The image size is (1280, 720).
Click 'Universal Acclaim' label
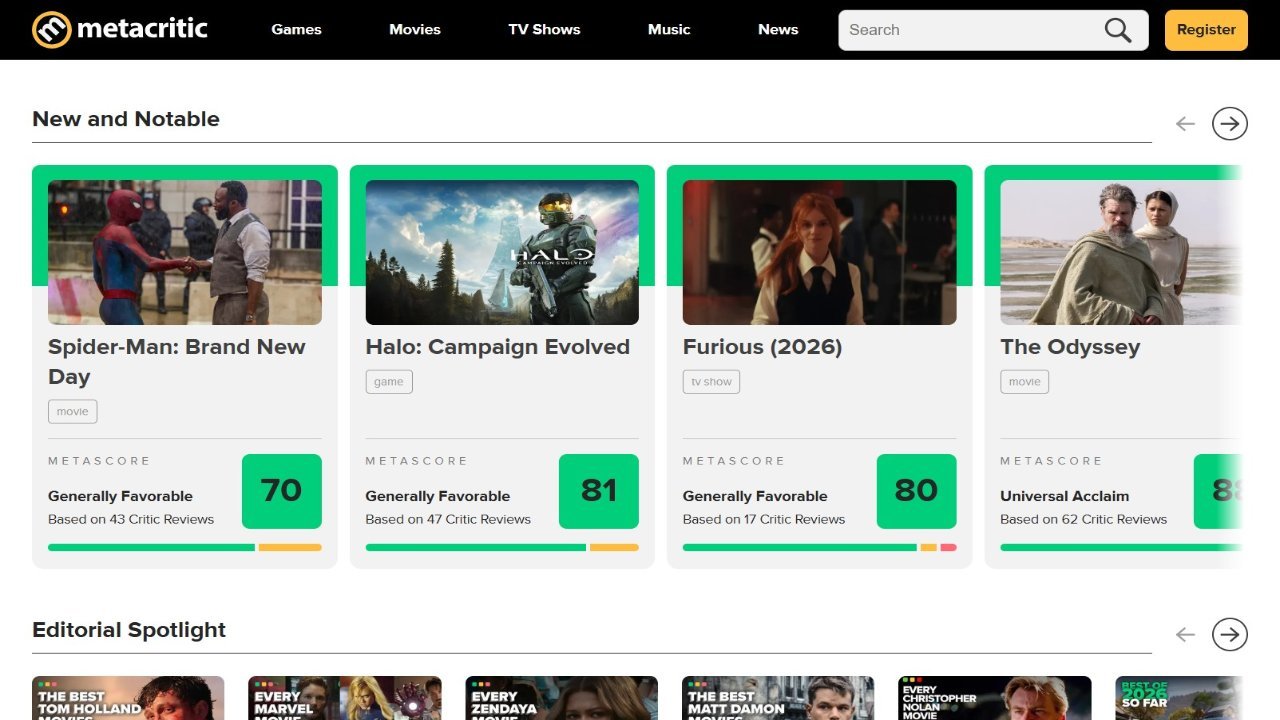(x=1064, y=496)
